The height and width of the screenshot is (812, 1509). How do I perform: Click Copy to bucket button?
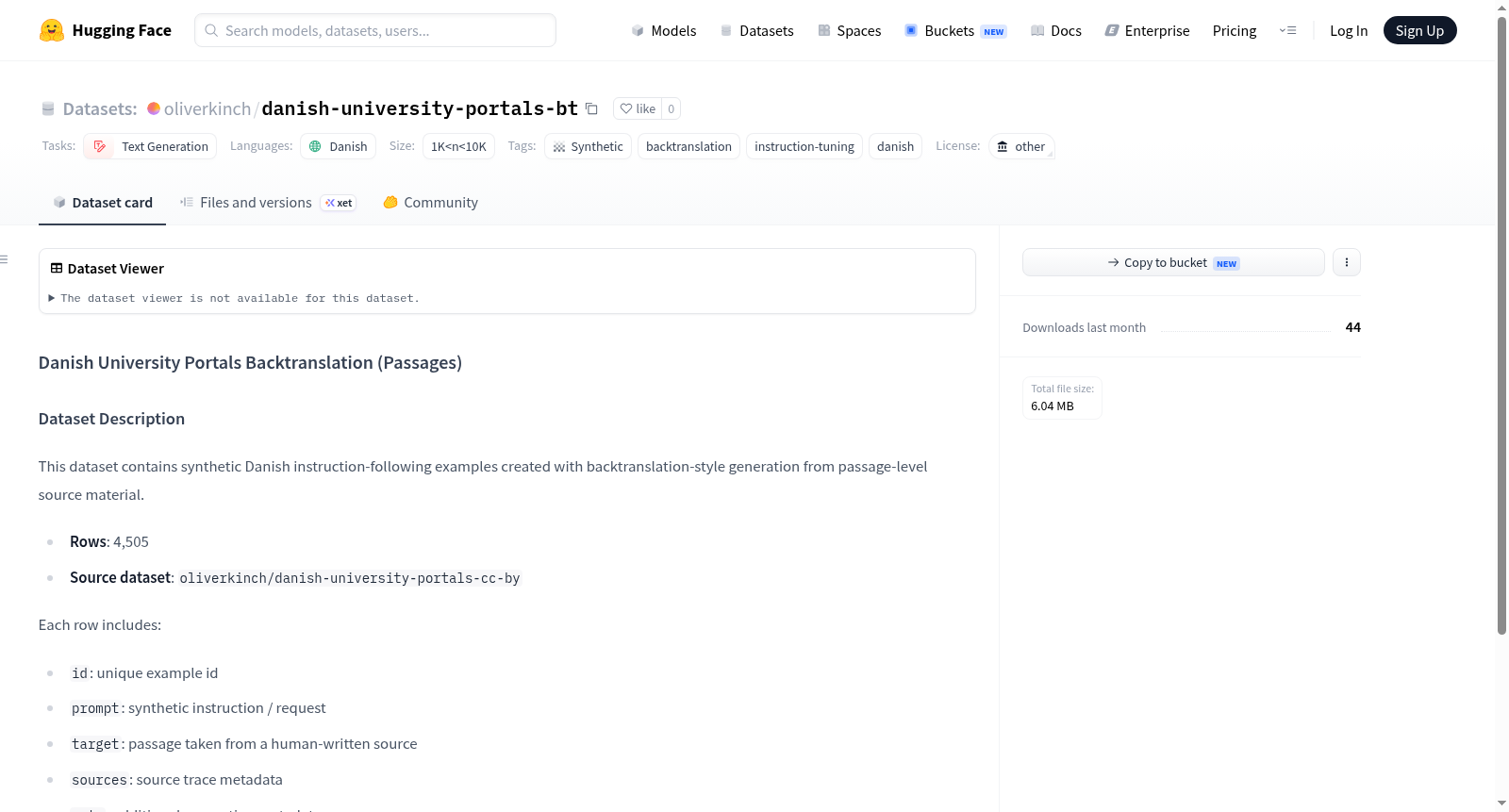(1173, 262)
